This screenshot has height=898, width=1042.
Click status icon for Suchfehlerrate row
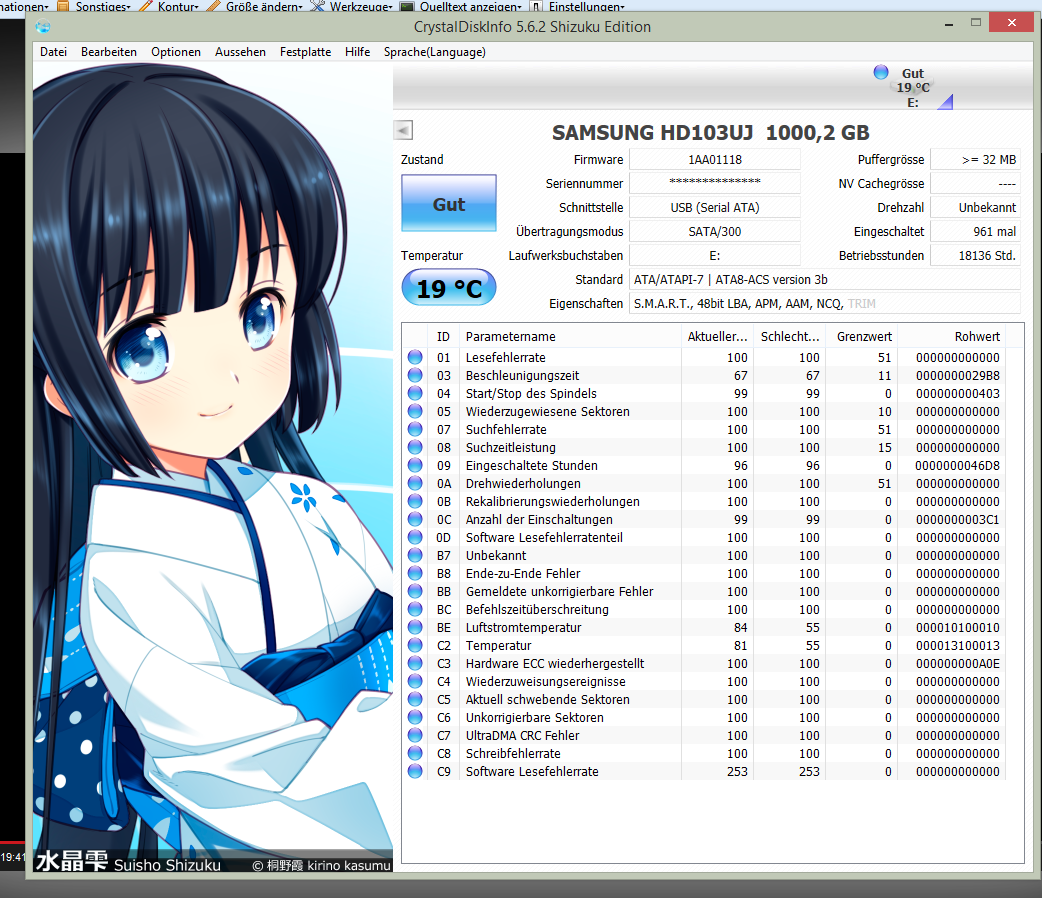click(415, 429)
